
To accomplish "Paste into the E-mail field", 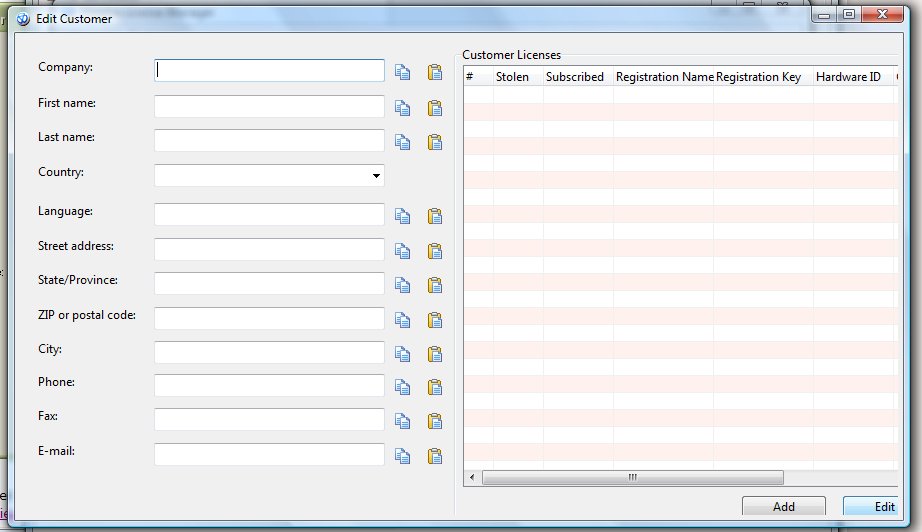I will tap(435, 456).
